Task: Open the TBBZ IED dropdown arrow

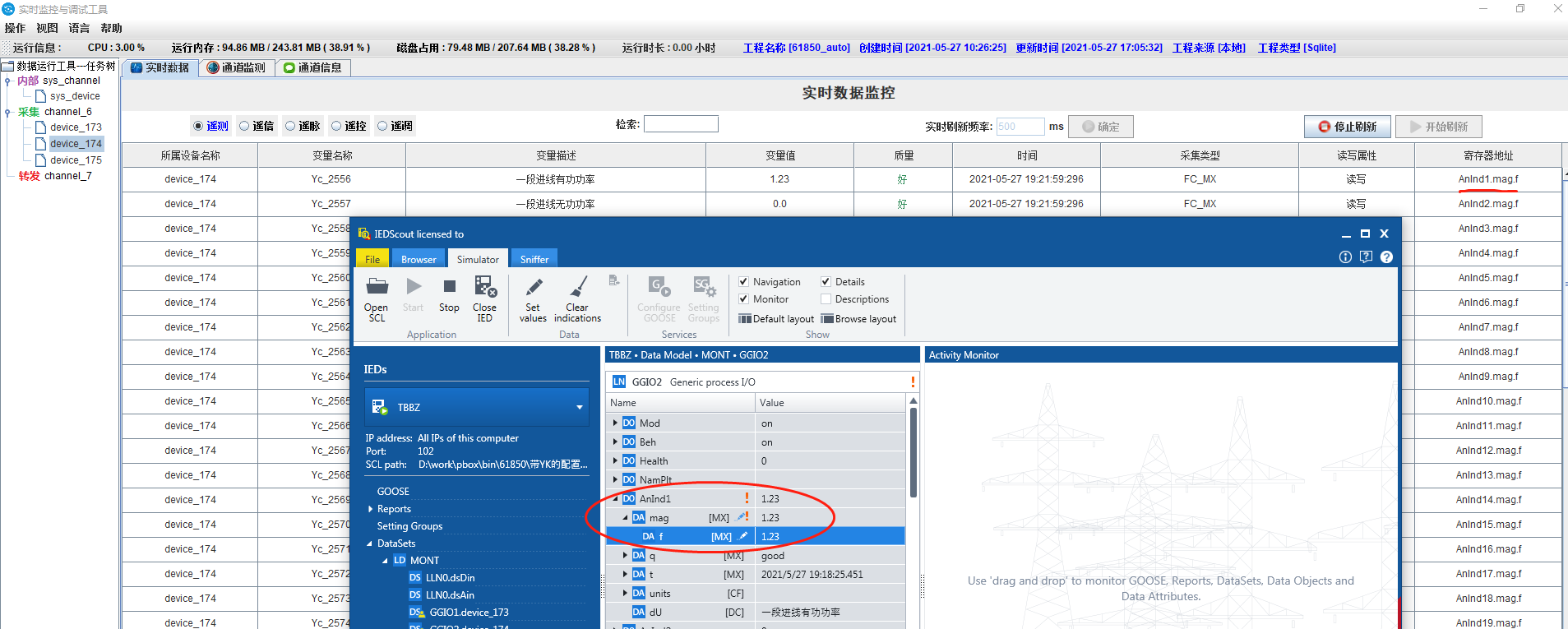Action: pos(579,408)
